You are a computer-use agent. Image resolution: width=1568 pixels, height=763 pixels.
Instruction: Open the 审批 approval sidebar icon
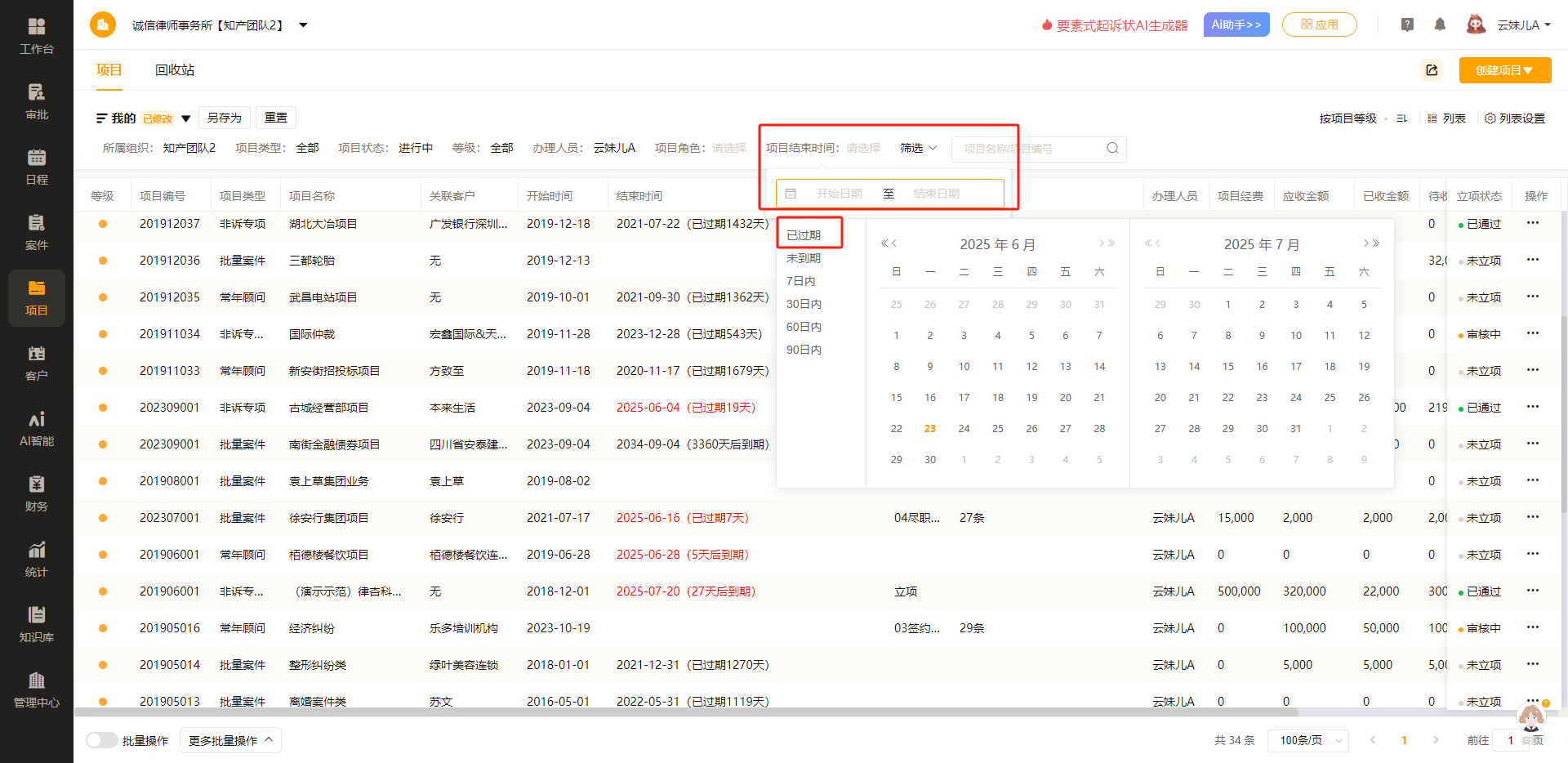coord(37,101)
